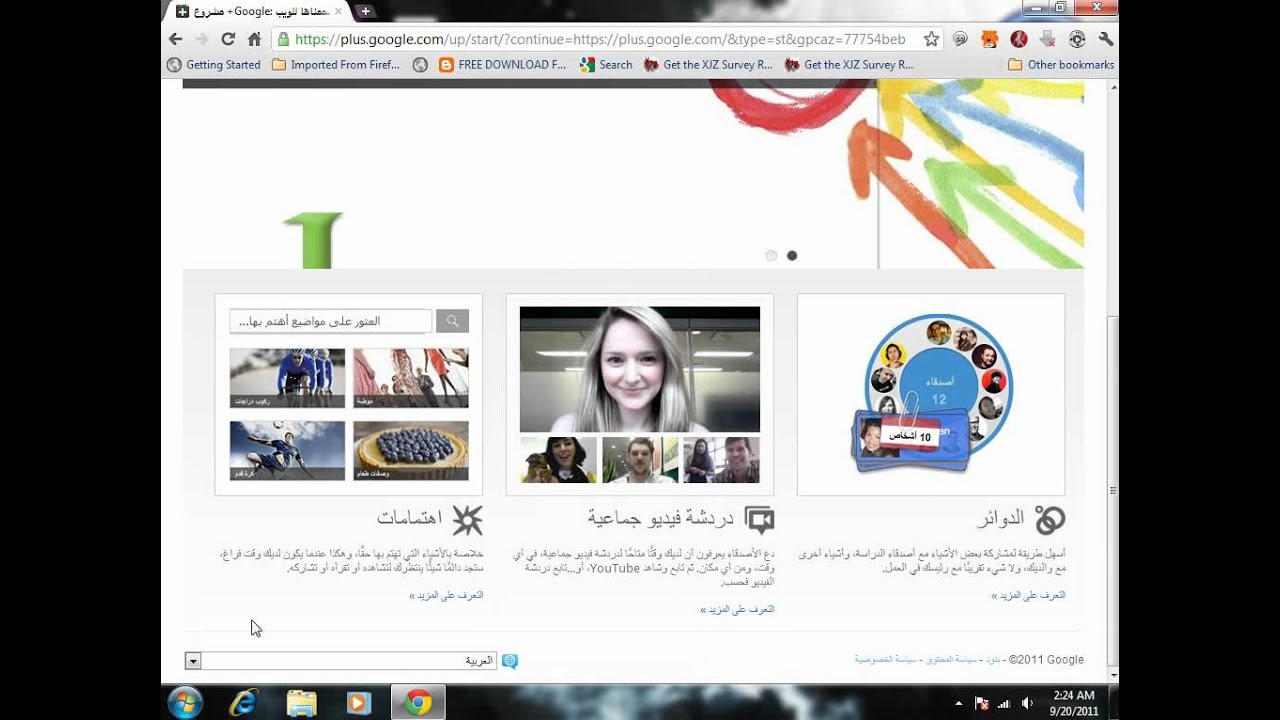Click the download-arrow extension icon
Viewport: 1280px width, 720px height.
1047,39
